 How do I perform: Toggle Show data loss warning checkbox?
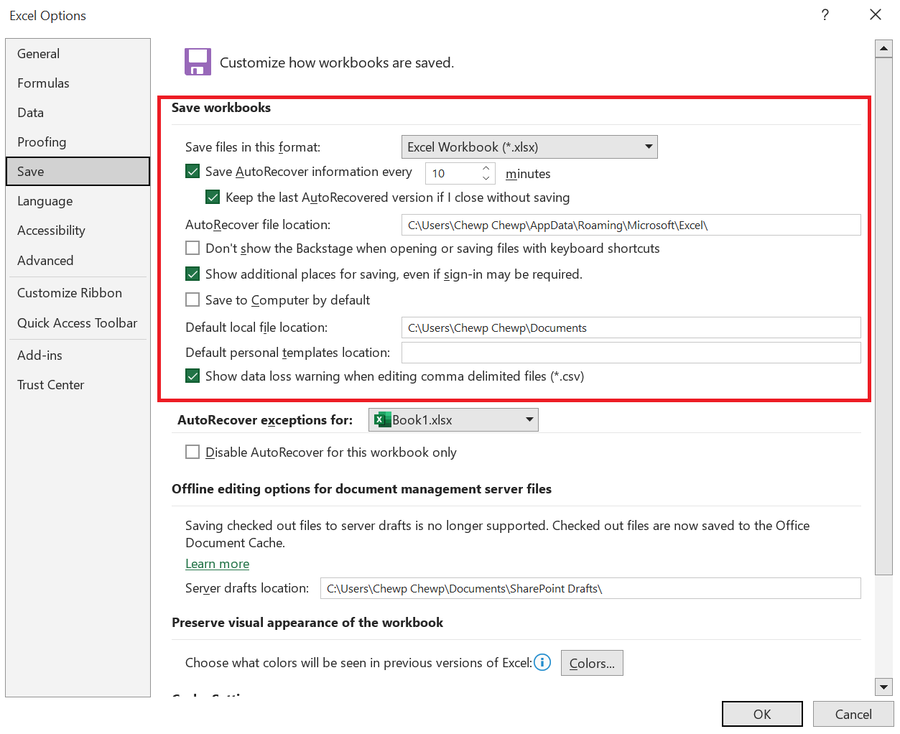192,376
